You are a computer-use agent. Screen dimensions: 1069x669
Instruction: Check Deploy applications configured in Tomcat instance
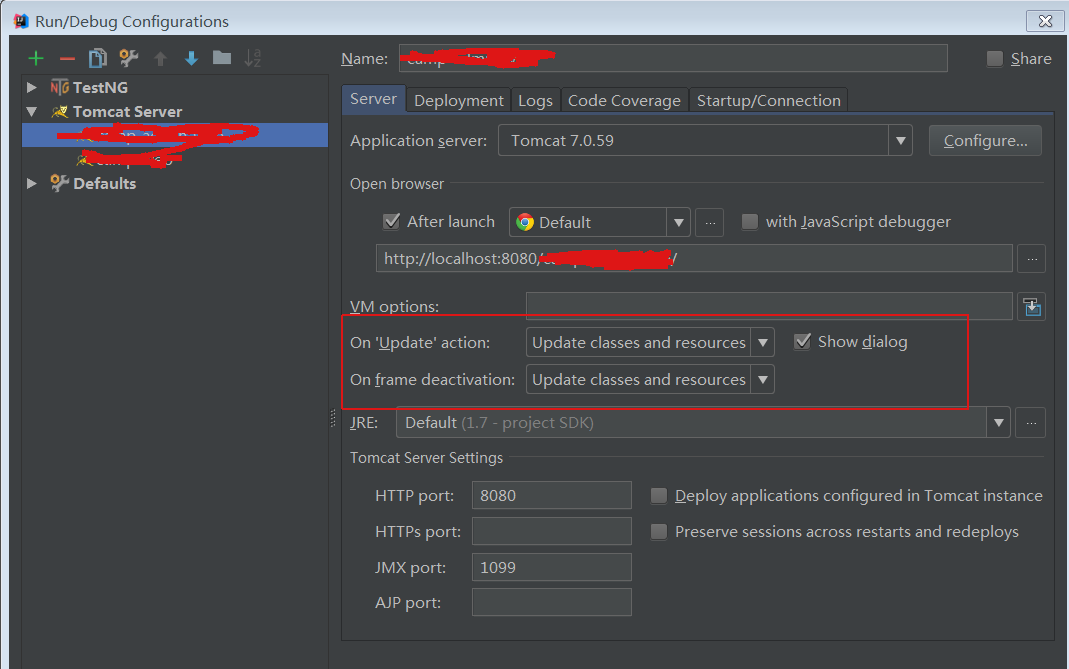[659, 496]
